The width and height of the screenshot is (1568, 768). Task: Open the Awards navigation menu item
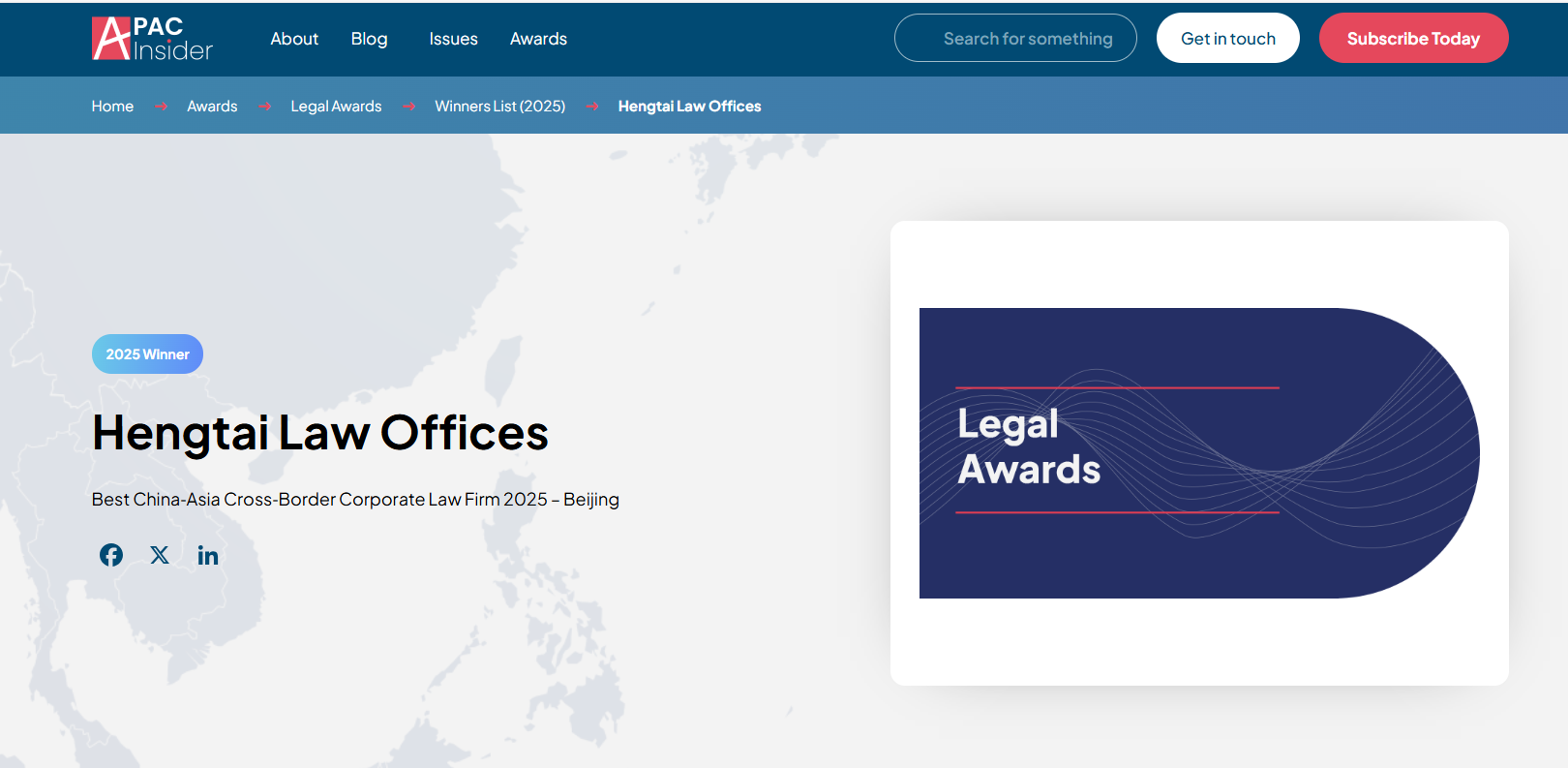pyautogui.click(x=538, y=39)
